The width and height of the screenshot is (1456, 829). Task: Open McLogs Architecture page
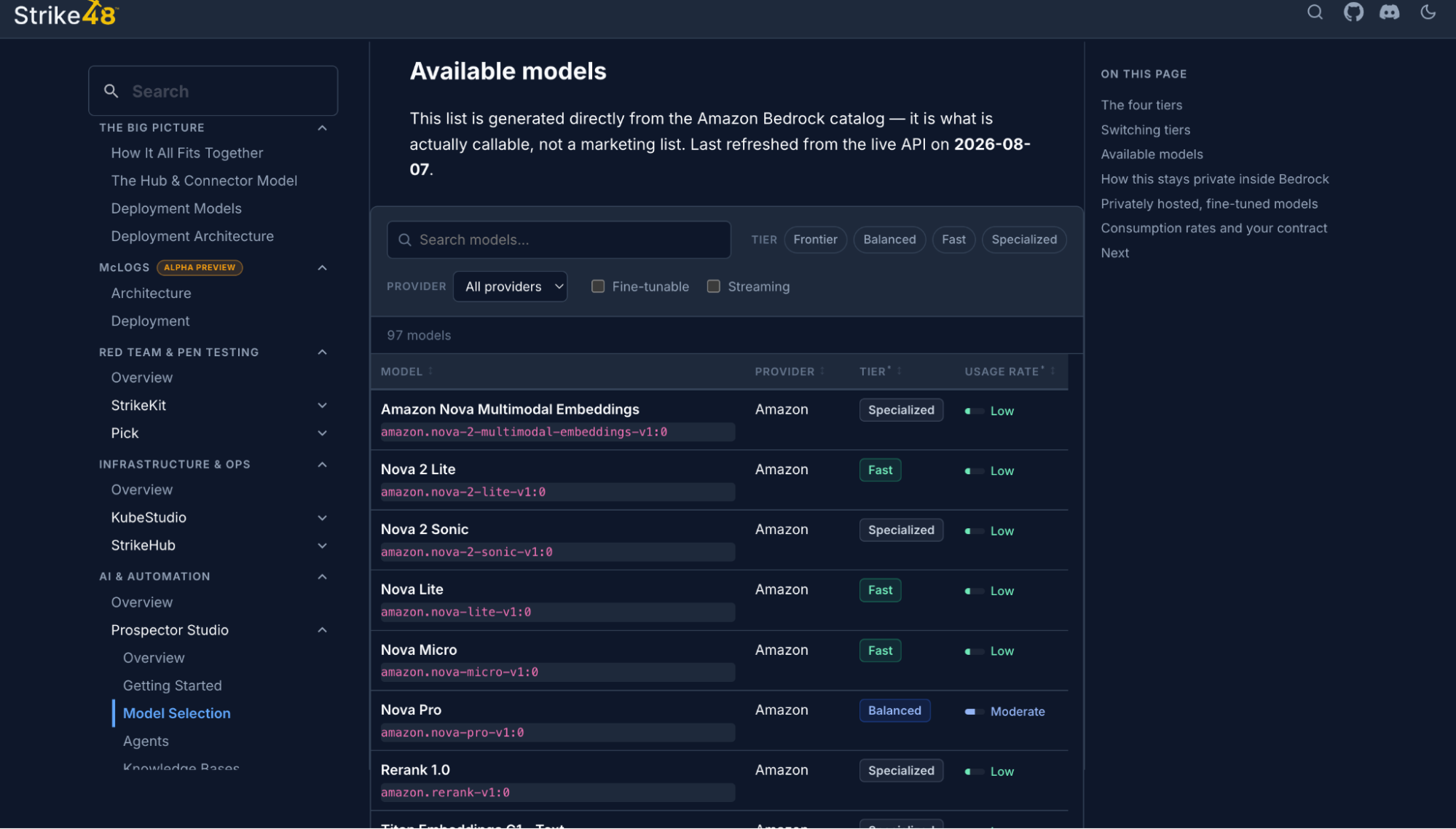[x=151, y=293]
